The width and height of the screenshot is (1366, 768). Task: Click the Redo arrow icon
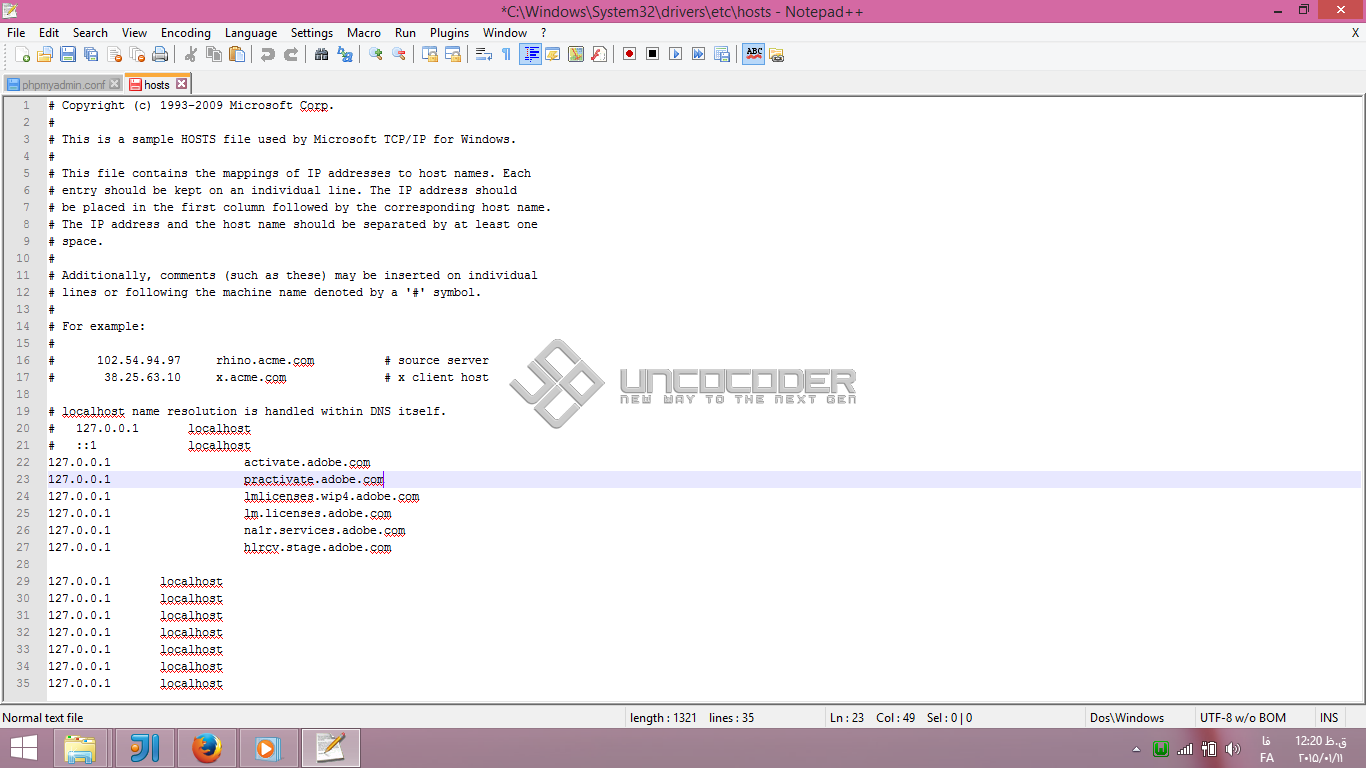[x=290, y=54]
